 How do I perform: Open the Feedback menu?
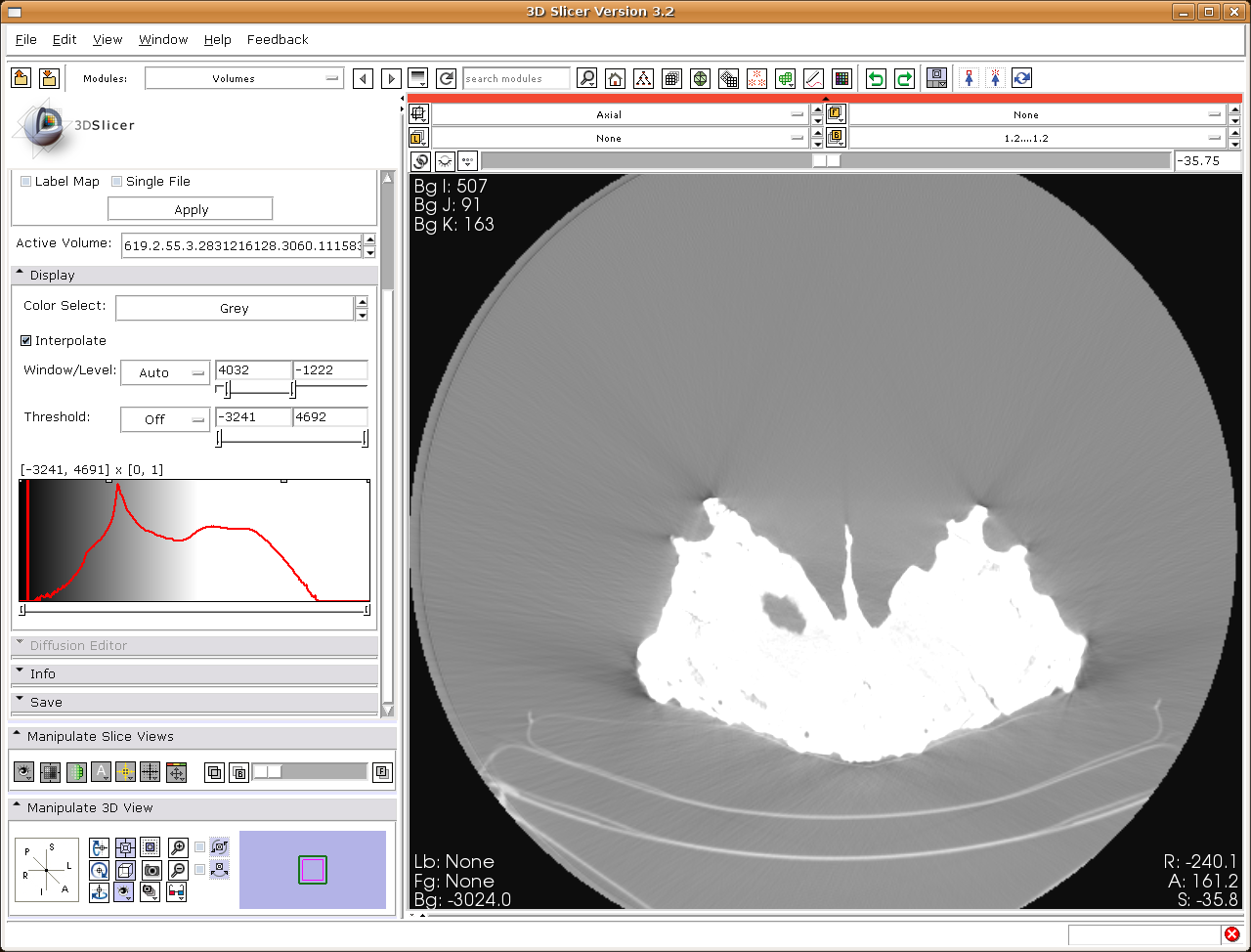click(x=278, y=39)
